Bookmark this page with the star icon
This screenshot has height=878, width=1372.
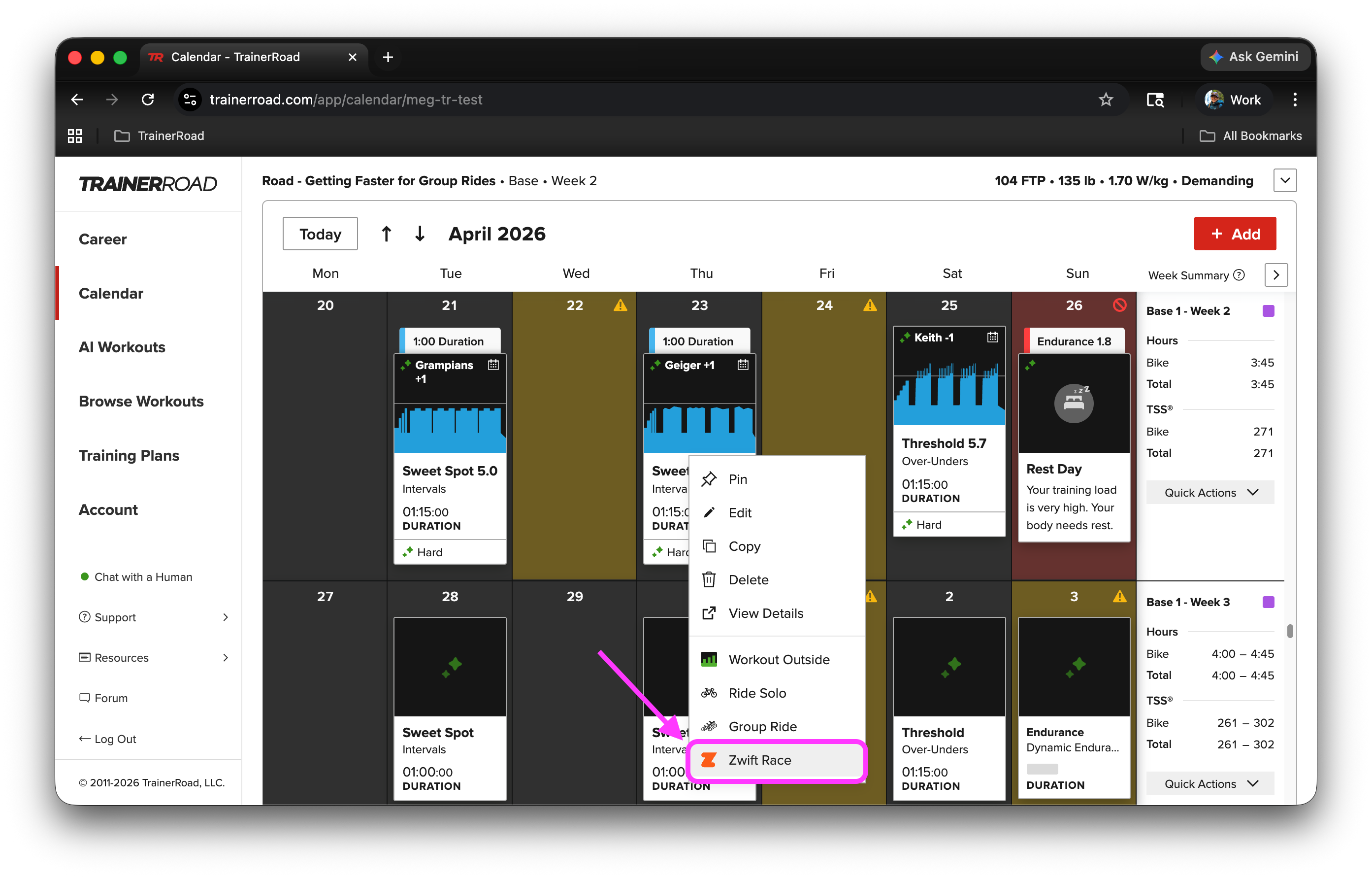[1106, 100]
